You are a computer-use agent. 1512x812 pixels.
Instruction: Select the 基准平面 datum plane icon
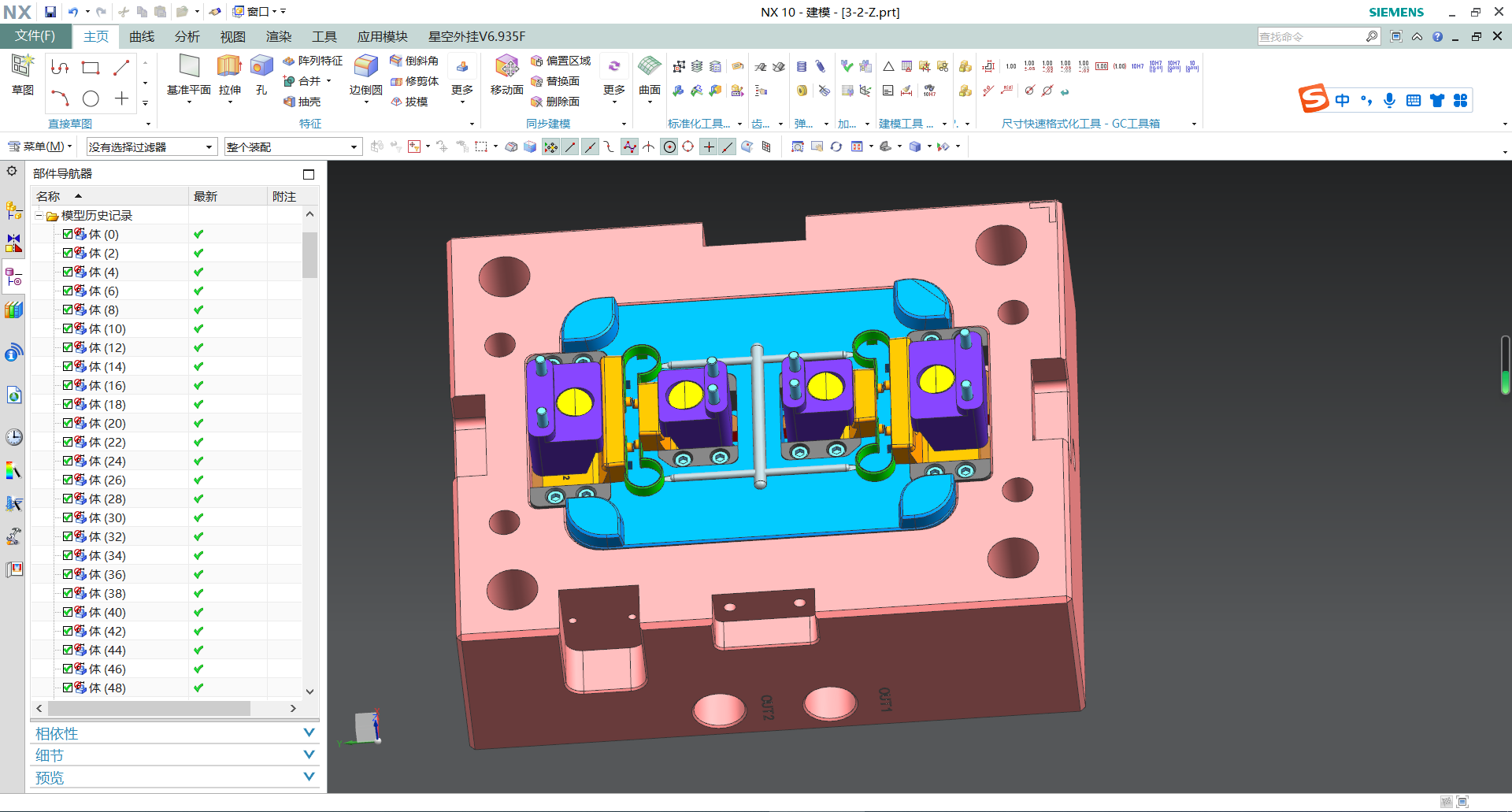click(189, 67)
